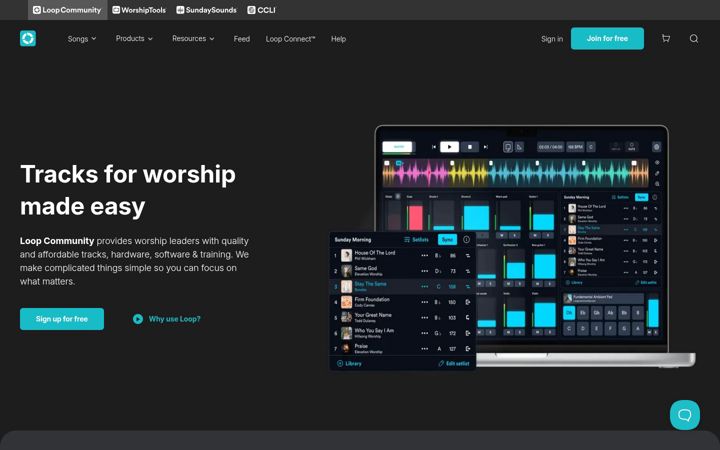Open more options for Firm Foundation
720x450 pixels.
click(x=425, y=302)
